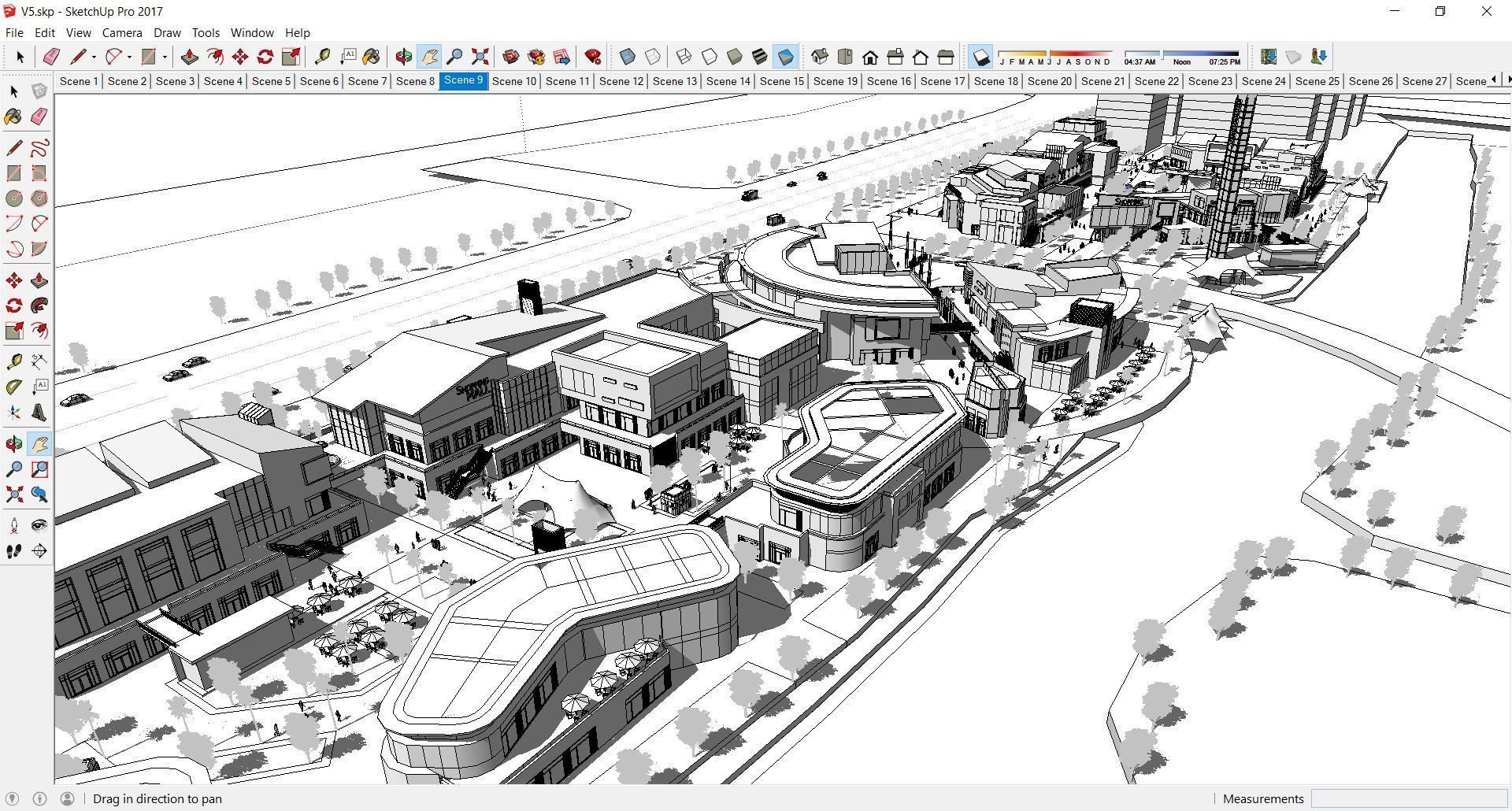The width and height of the screenshot is (1512, 811).
Task: Select the Follow Me tool in the left toolbar
Action: click(39, 306)
